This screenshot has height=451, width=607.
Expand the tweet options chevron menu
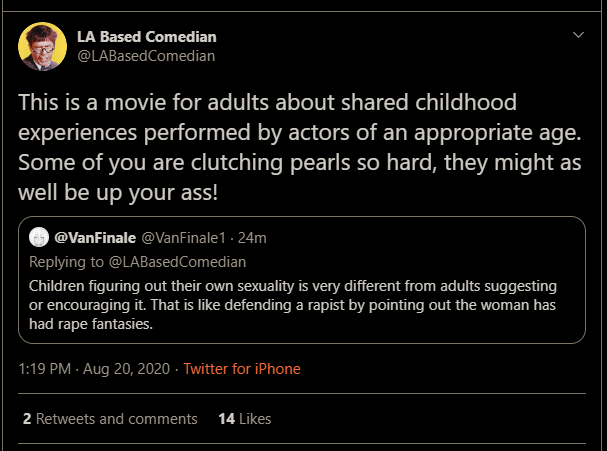tap(578, 35)
